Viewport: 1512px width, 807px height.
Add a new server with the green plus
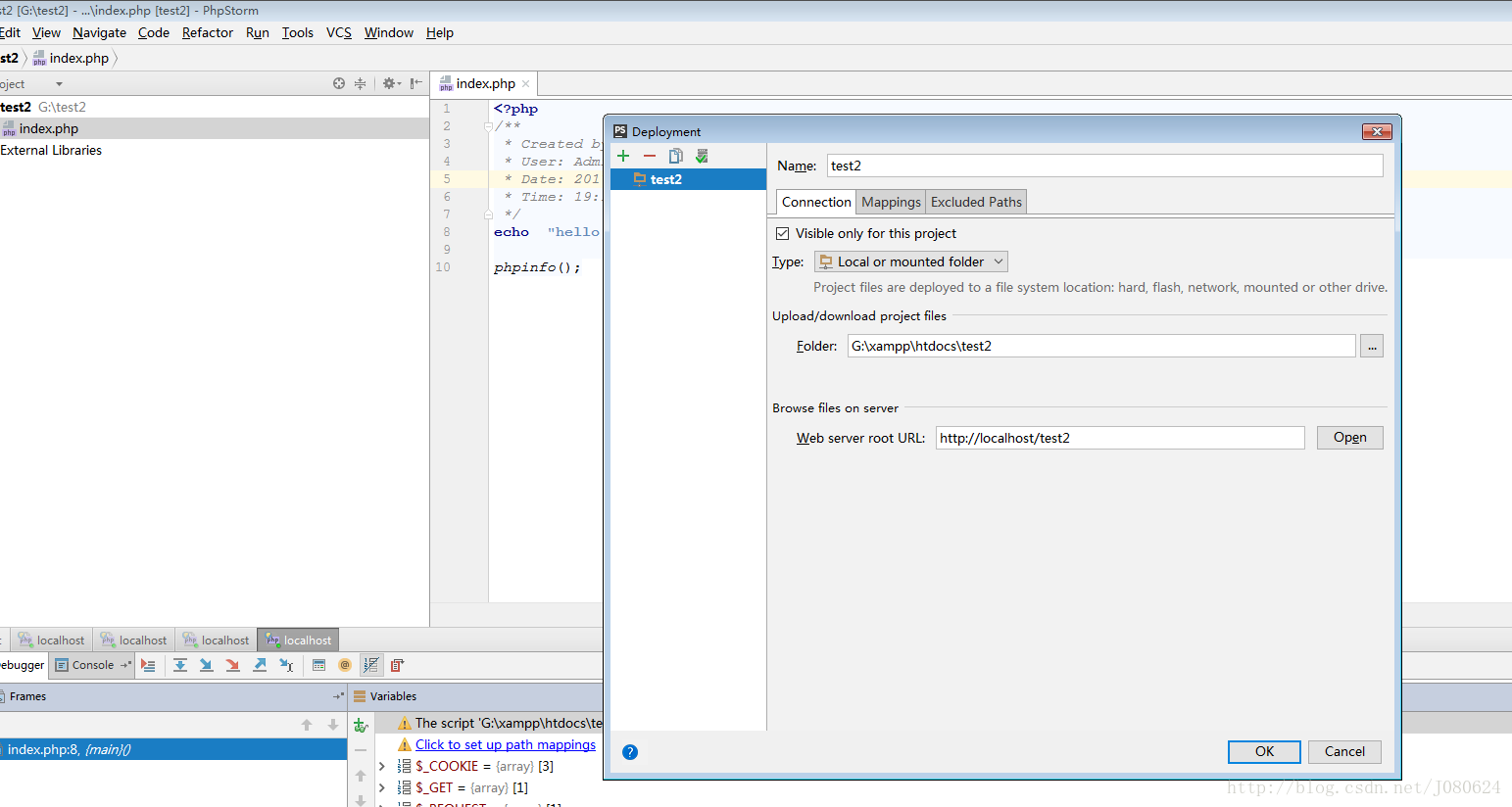pyautogui.click(x=623, y=156)
